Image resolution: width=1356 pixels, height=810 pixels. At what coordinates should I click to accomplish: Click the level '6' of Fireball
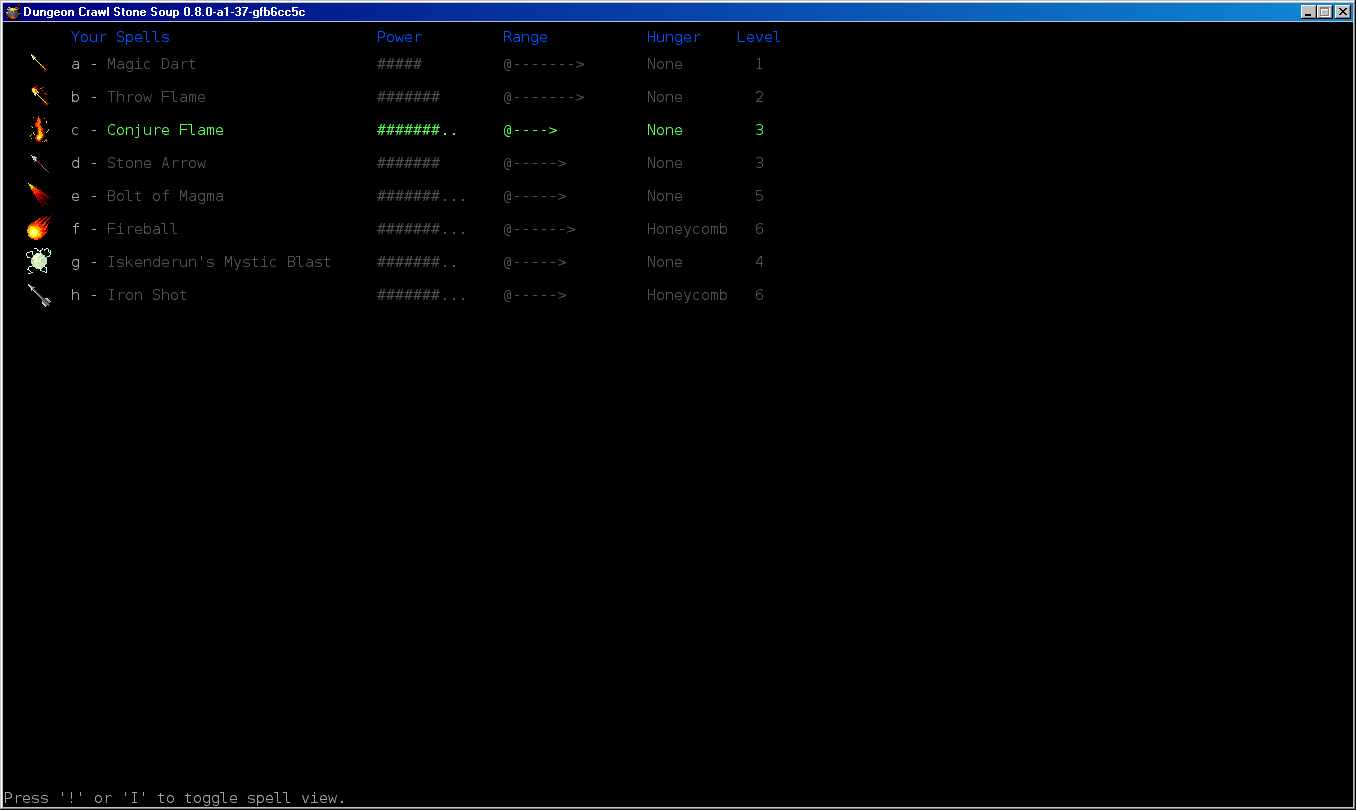759,229
